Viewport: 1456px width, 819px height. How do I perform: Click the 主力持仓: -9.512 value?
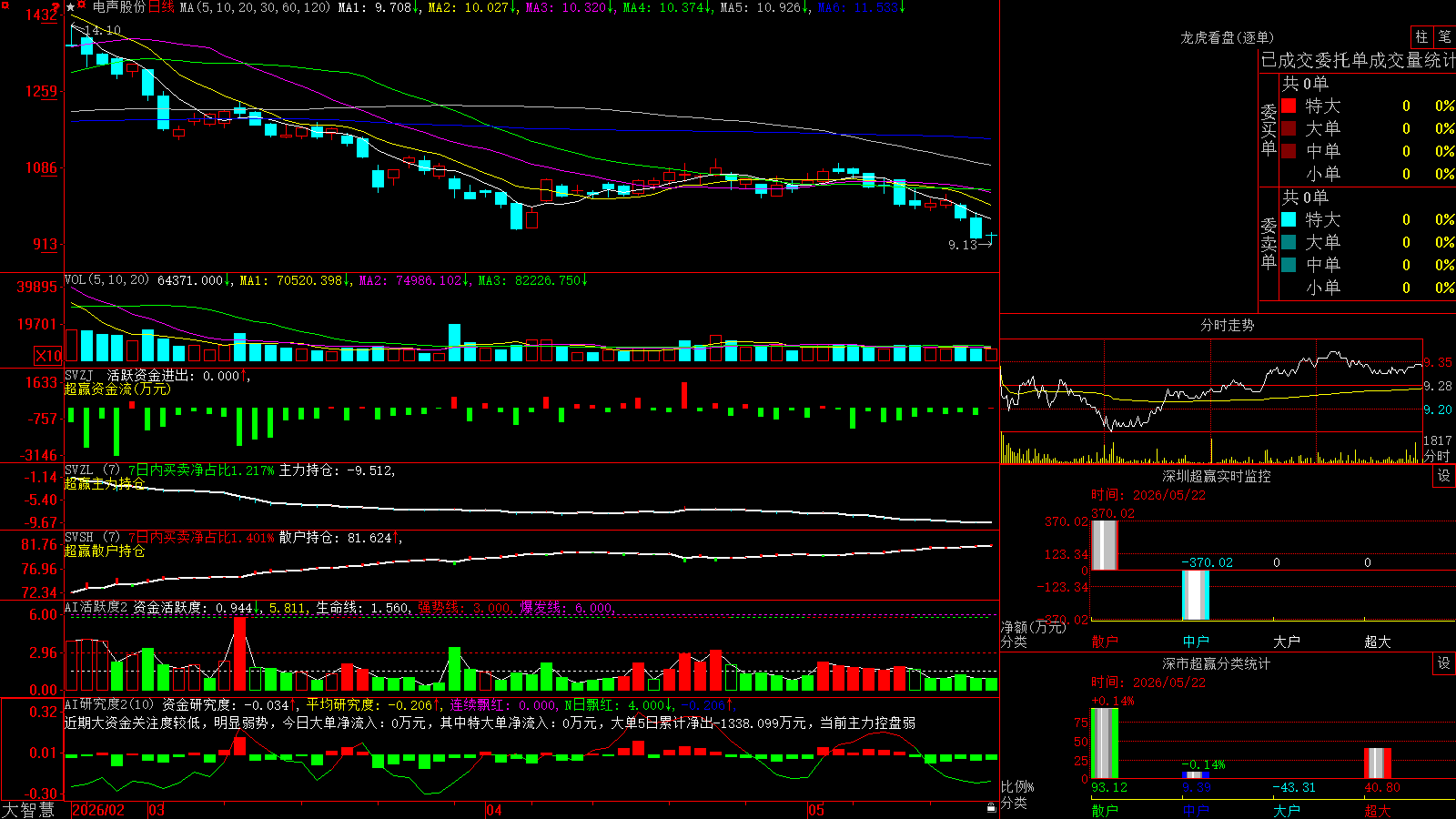point(337,470)
